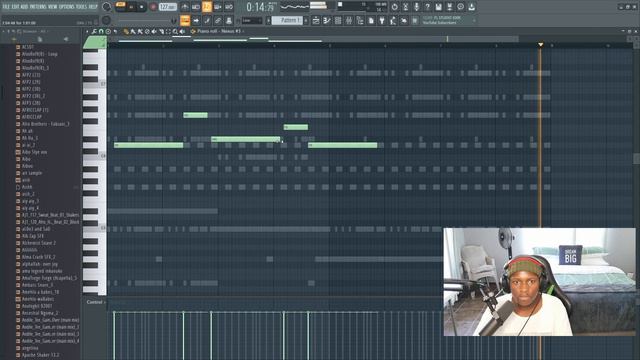The width and height of the screenshot is (640, 360).
Task: Open the HELP menu
Action: (93, 7)
